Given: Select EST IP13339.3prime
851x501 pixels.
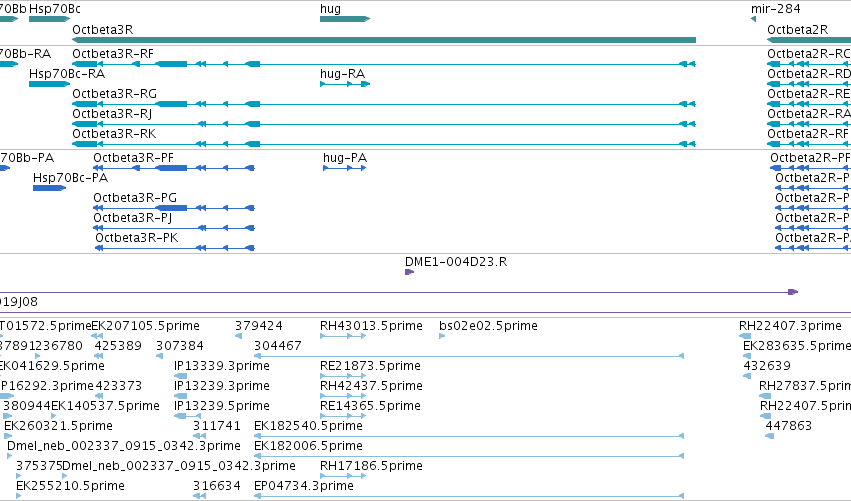Looking at the screenshot, I should pyautogui.click(x=221, y=366).
